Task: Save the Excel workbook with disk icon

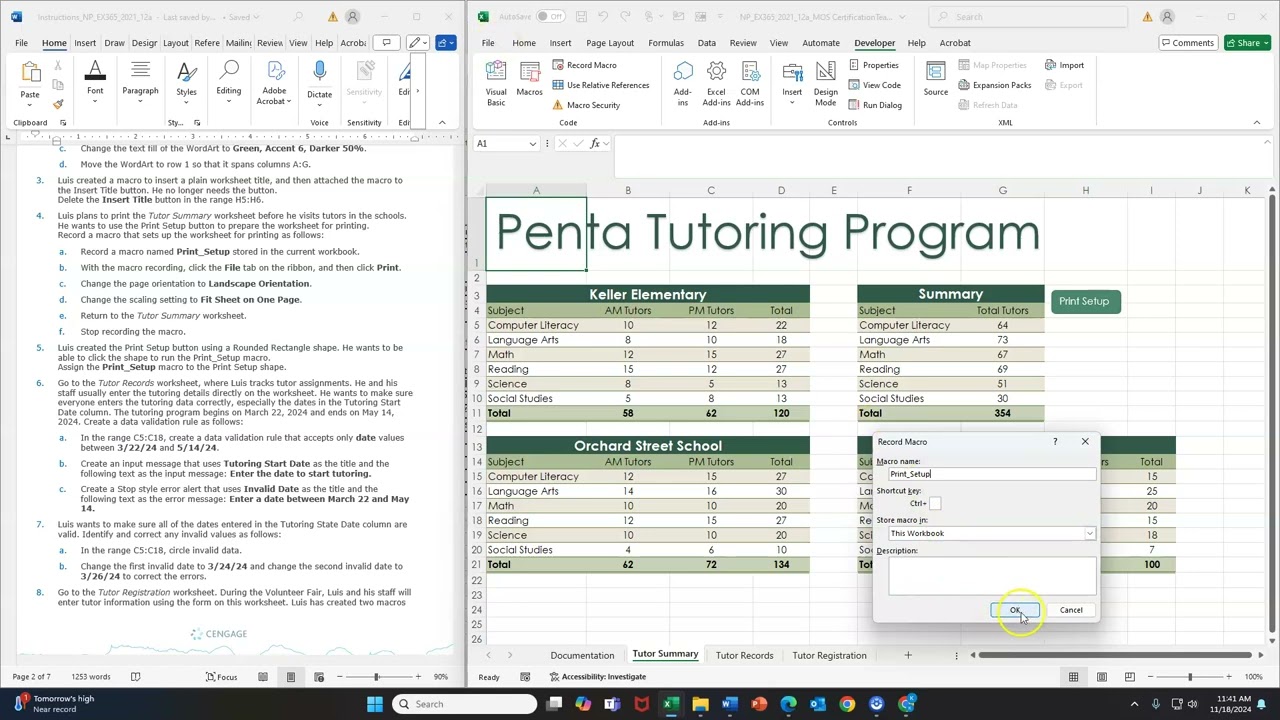Action: click(579, 17)
